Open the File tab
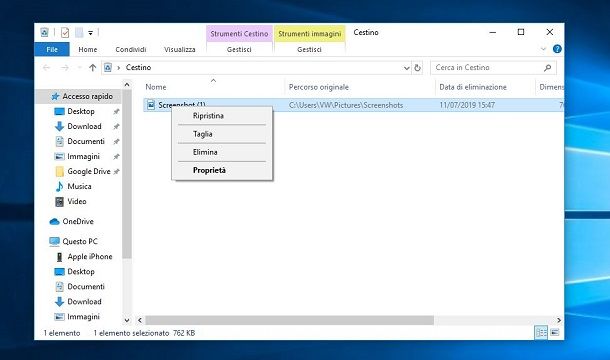610x360 pixels. (52, 49)
